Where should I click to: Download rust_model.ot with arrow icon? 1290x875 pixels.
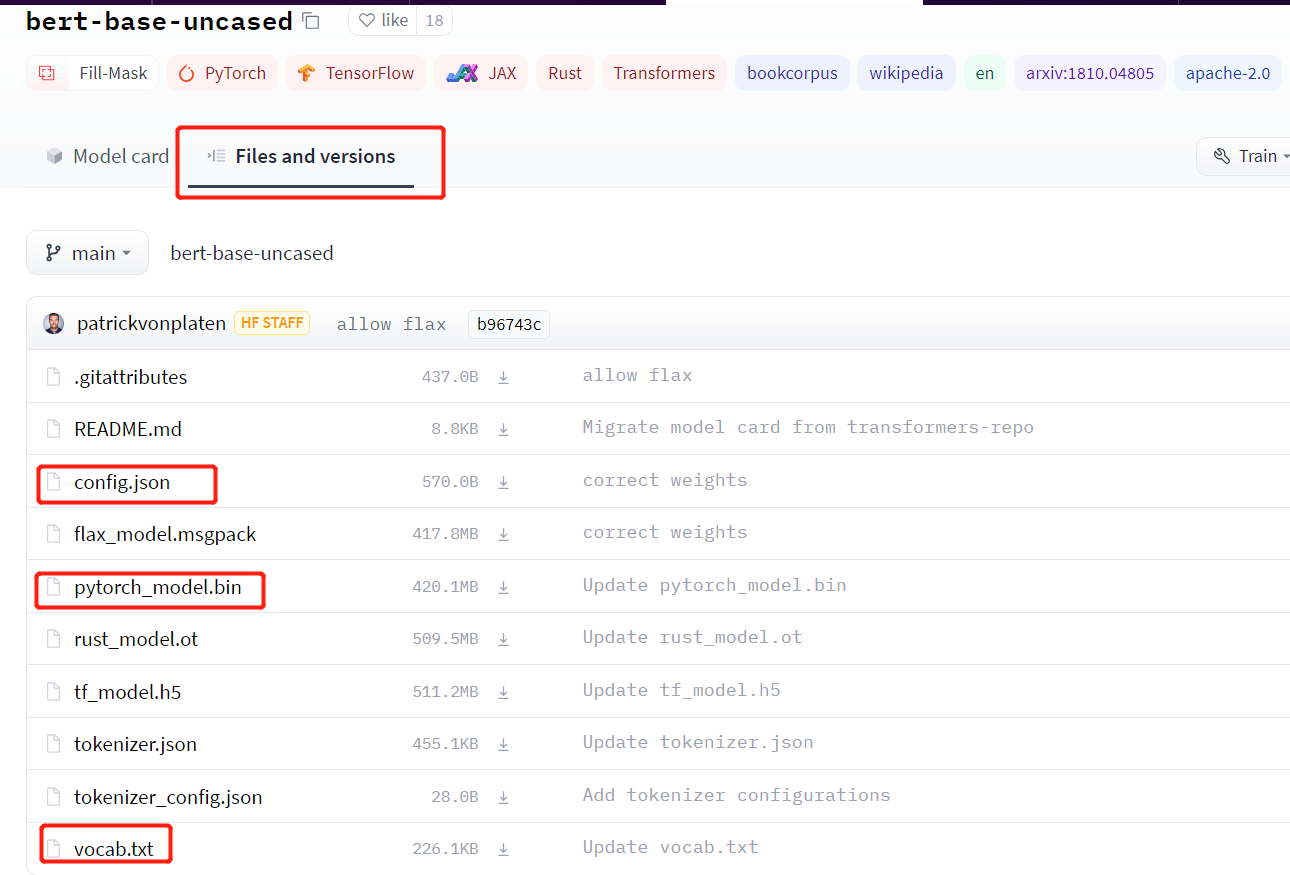click(504, 639)
